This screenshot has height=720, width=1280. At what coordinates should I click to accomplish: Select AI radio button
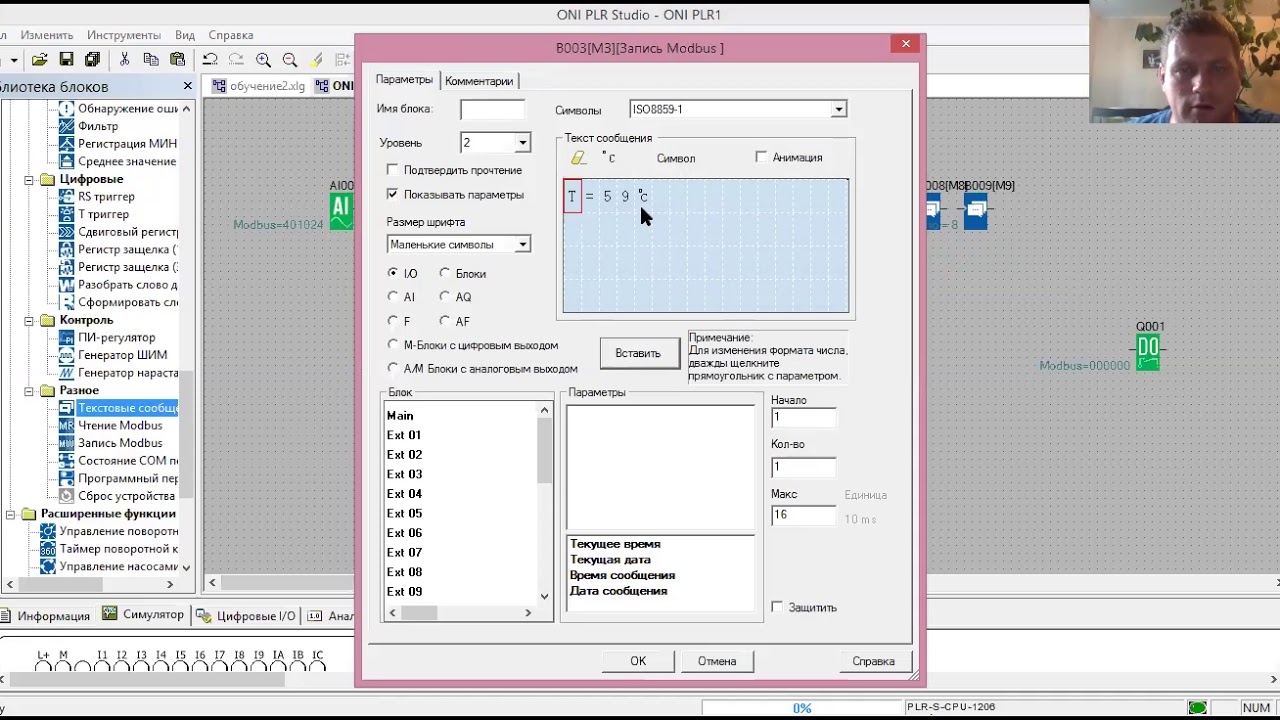393,297
